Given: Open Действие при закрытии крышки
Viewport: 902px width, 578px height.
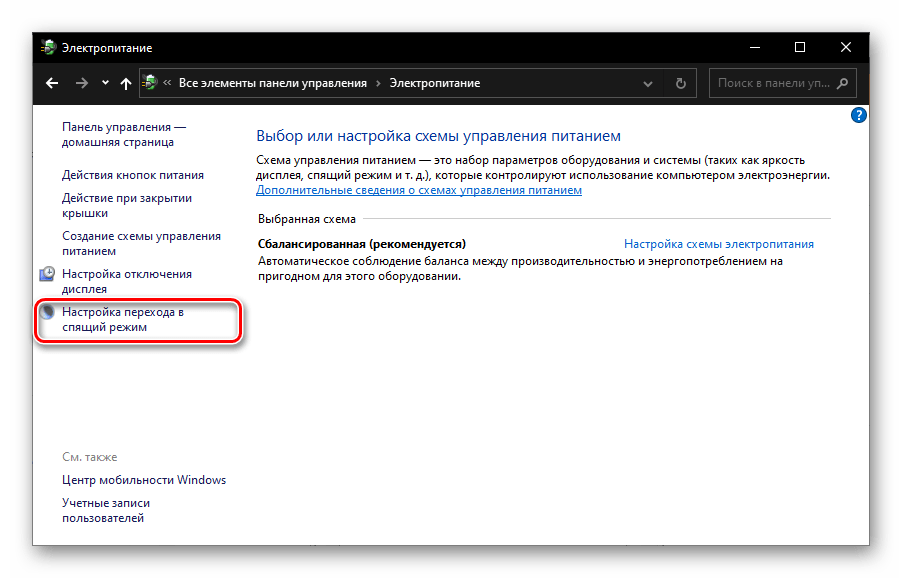Looking at the screenshot, I should [x=127, y=205].
